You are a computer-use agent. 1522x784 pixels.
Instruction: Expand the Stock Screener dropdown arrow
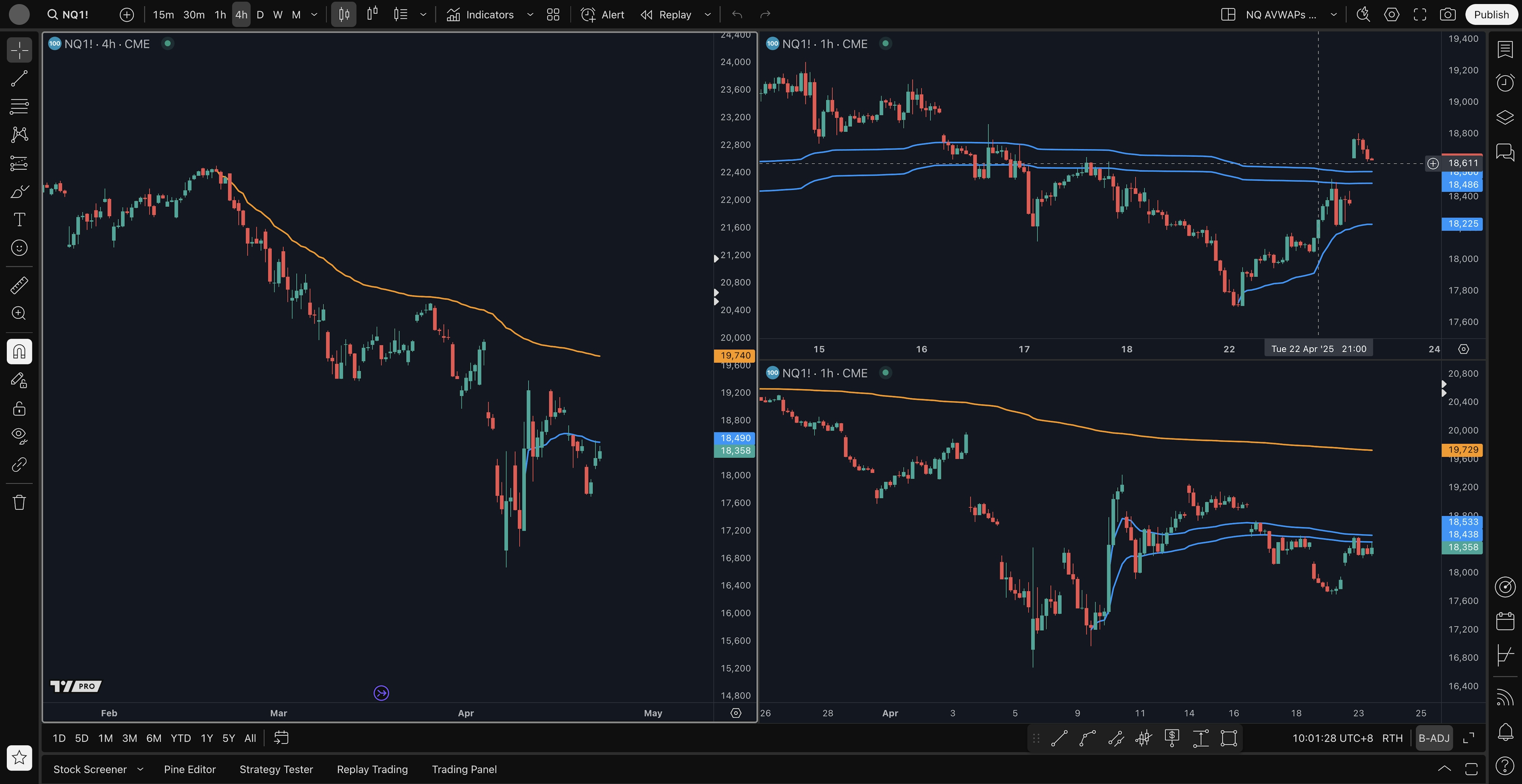pos(141,769)
